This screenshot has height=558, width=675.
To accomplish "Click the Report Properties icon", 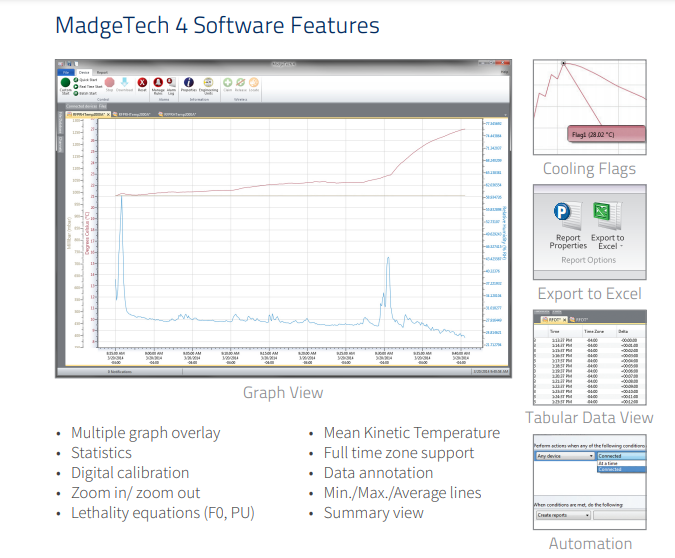I will (567, 215).
